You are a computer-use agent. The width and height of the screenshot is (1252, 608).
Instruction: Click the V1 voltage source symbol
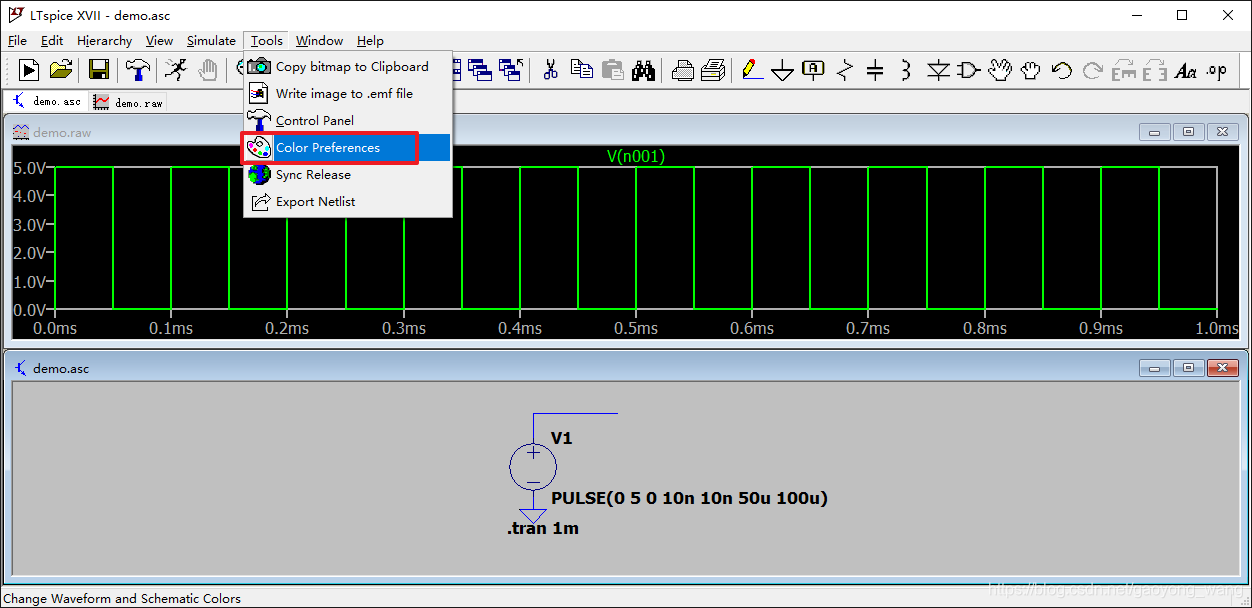coord(533,467)
